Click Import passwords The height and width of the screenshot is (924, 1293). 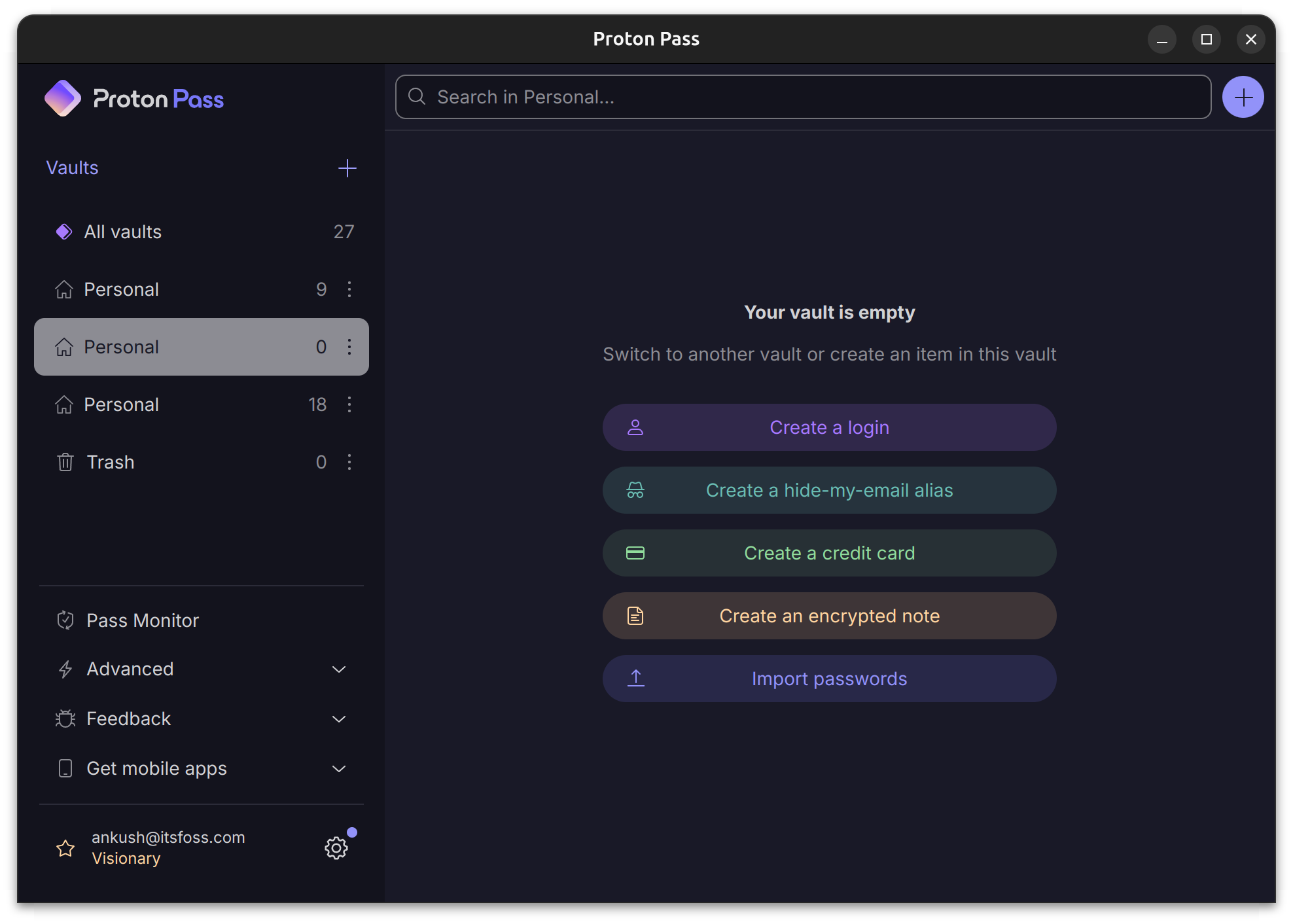tap(829, 679)
